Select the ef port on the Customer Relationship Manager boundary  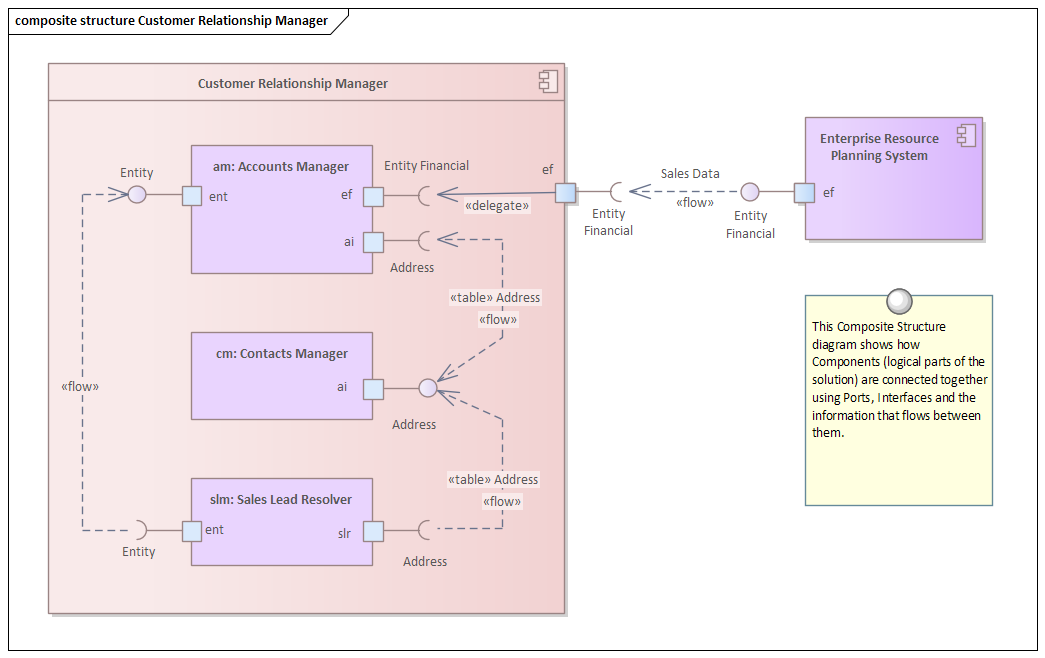coord(565,193)
